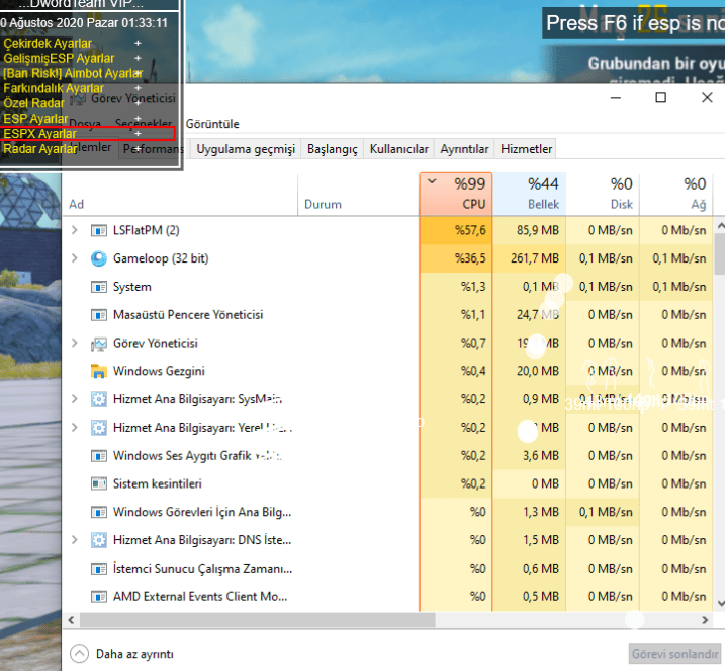
Task: Click the vertical scrollbar down arrow
Action: click(x=720, y=603)
